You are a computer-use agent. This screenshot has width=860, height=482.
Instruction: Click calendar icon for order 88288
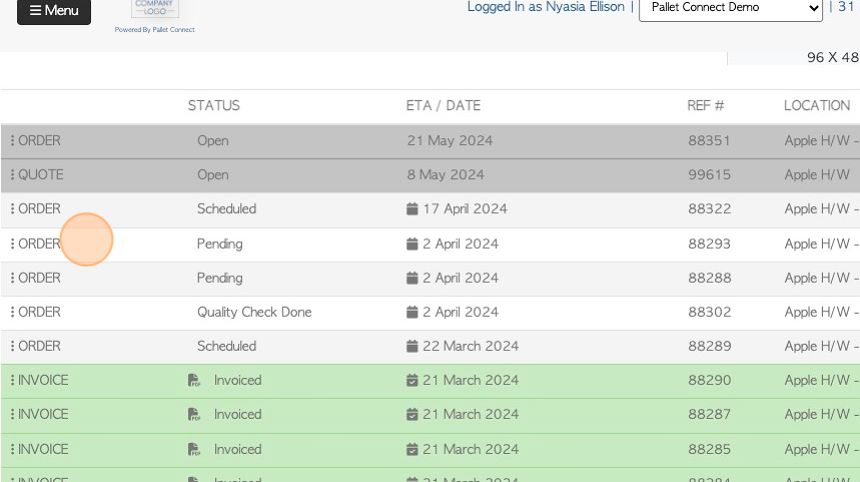(x=412, y=277)
